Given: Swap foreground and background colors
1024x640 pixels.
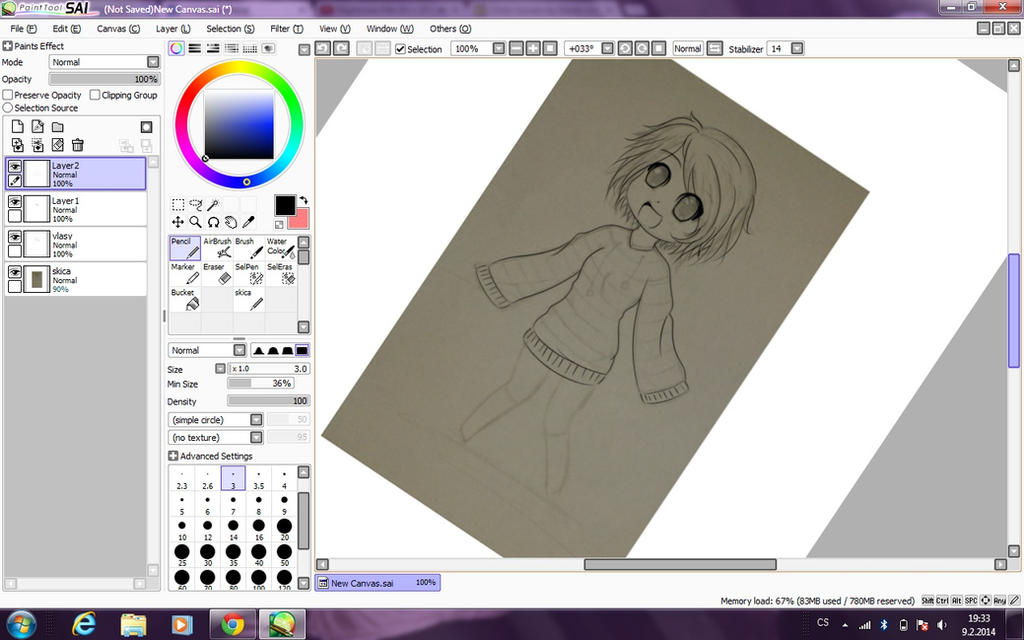Looking at the screenshot, I should (304, 201).
